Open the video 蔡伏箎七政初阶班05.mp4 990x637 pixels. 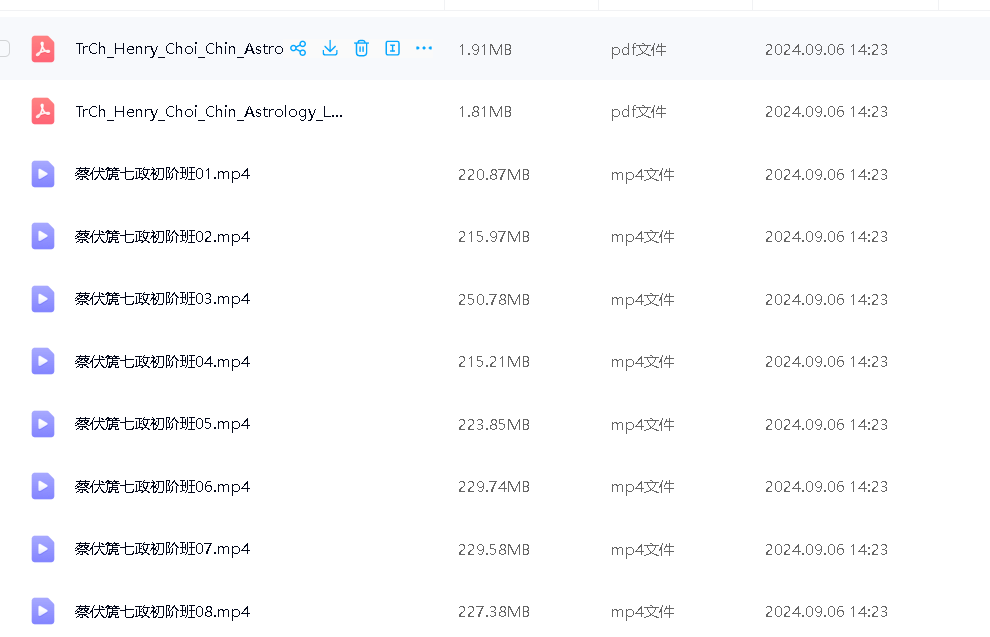pyautogui.click(x=162, y=424)
